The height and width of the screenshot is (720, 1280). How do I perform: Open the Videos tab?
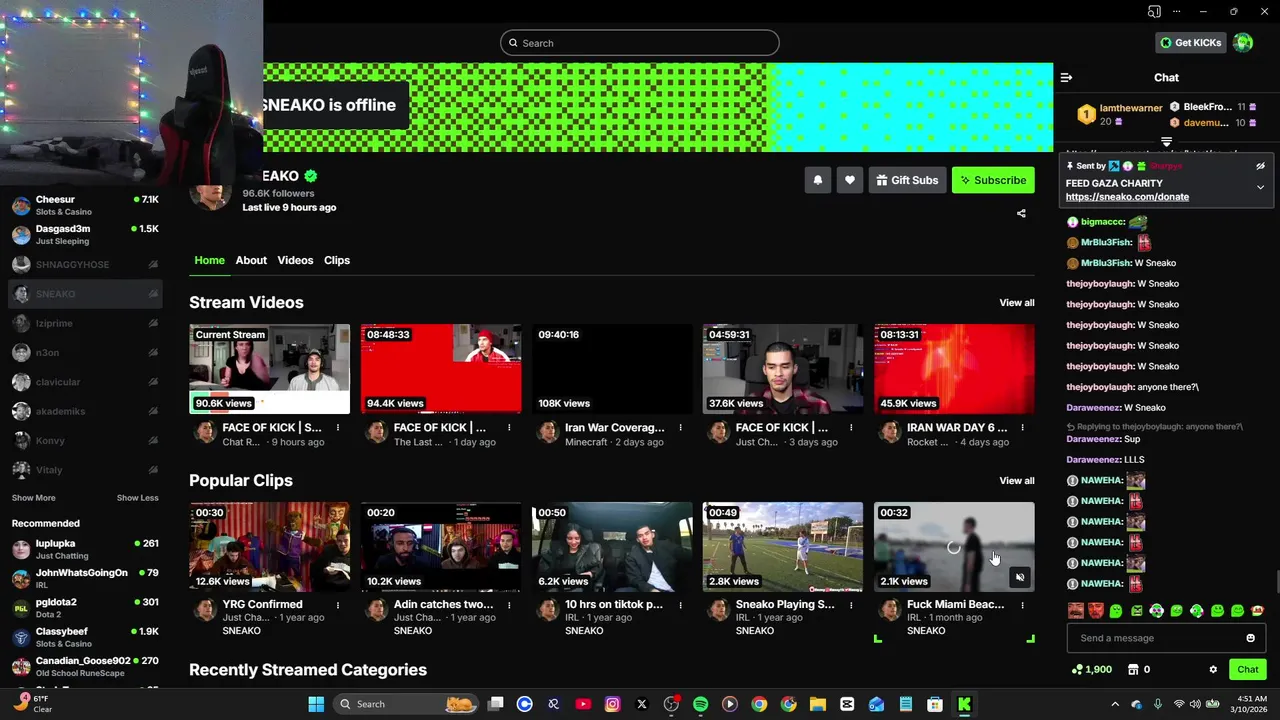(295, 260)
